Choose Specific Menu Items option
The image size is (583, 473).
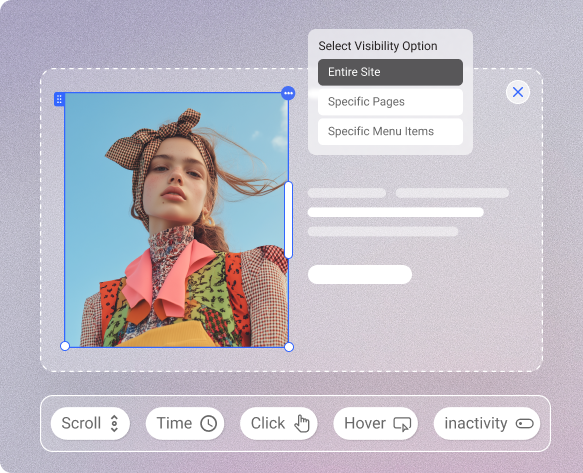pos(390,132)
